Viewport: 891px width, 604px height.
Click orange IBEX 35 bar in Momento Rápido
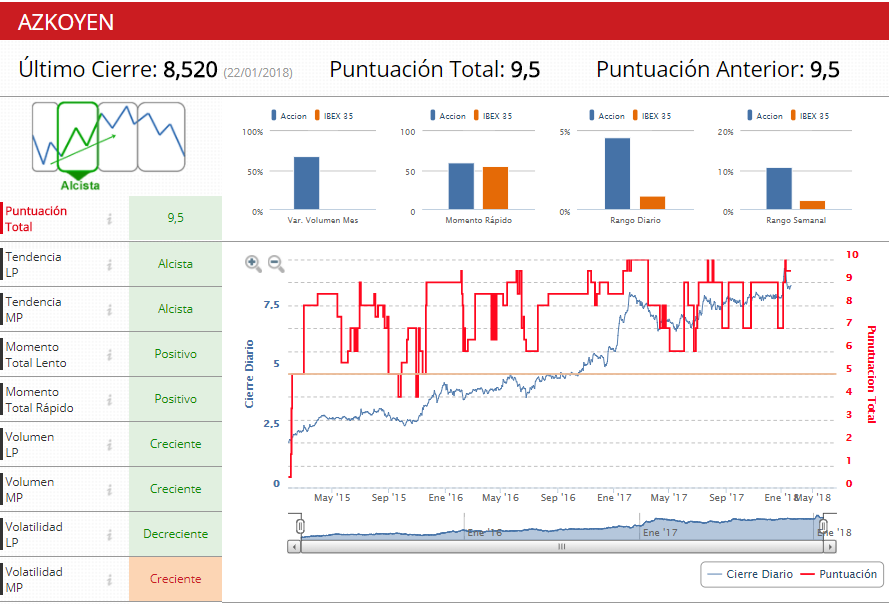pyautogui.click(x=496, y=188)
